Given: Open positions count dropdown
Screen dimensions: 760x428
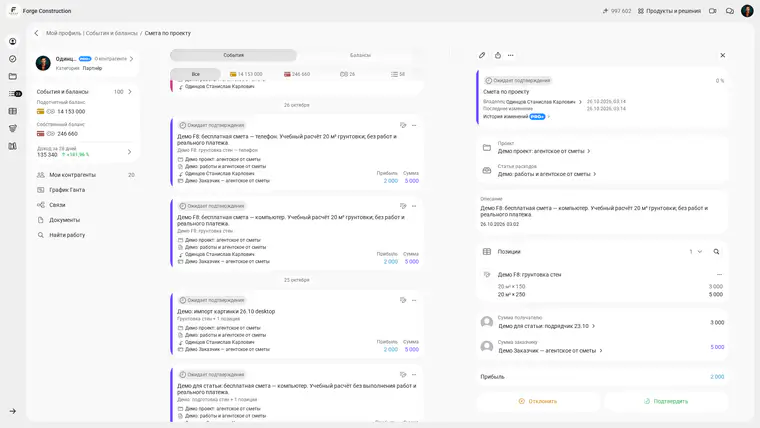Looking at the screenshot, I should pos(696,252).
